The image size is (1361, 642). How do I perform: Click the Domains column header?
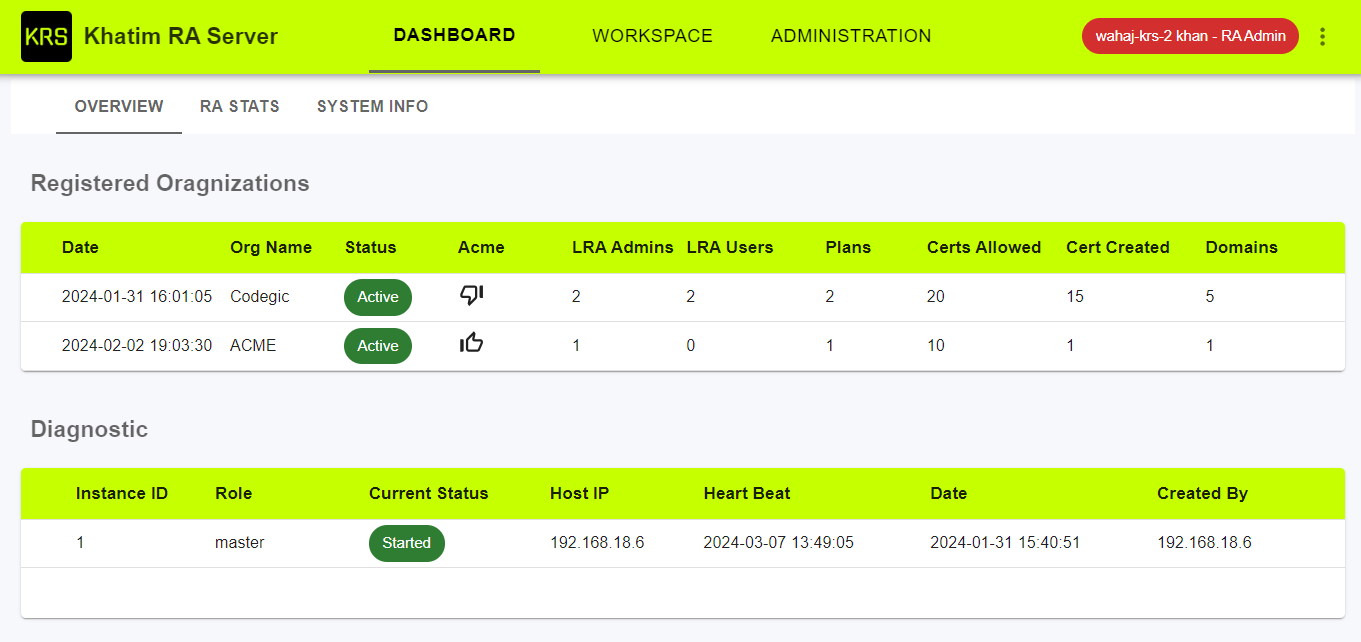click(x=1242, y=248)
